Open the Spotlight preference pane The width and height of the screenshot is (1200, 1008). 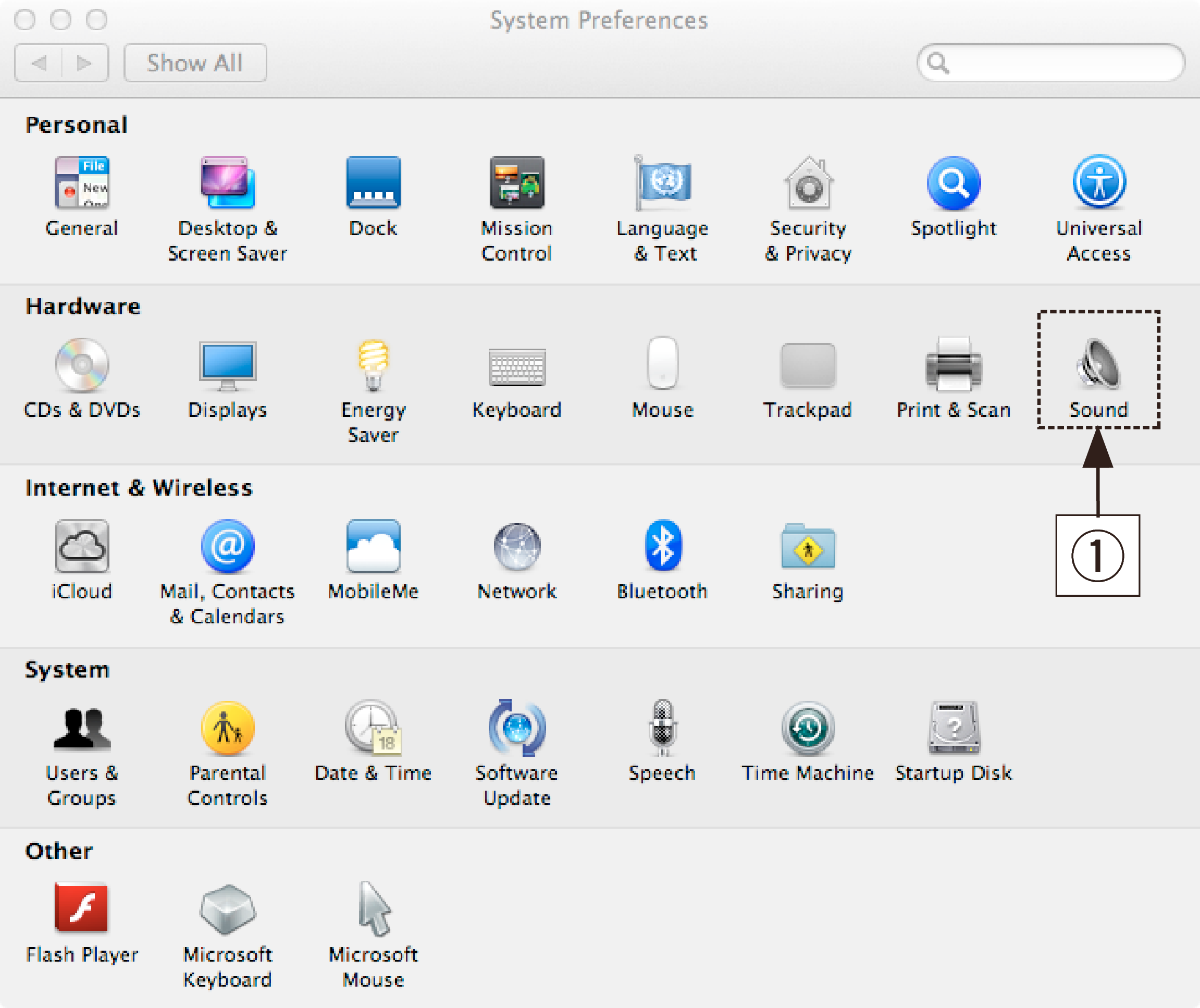coord(953,183)
